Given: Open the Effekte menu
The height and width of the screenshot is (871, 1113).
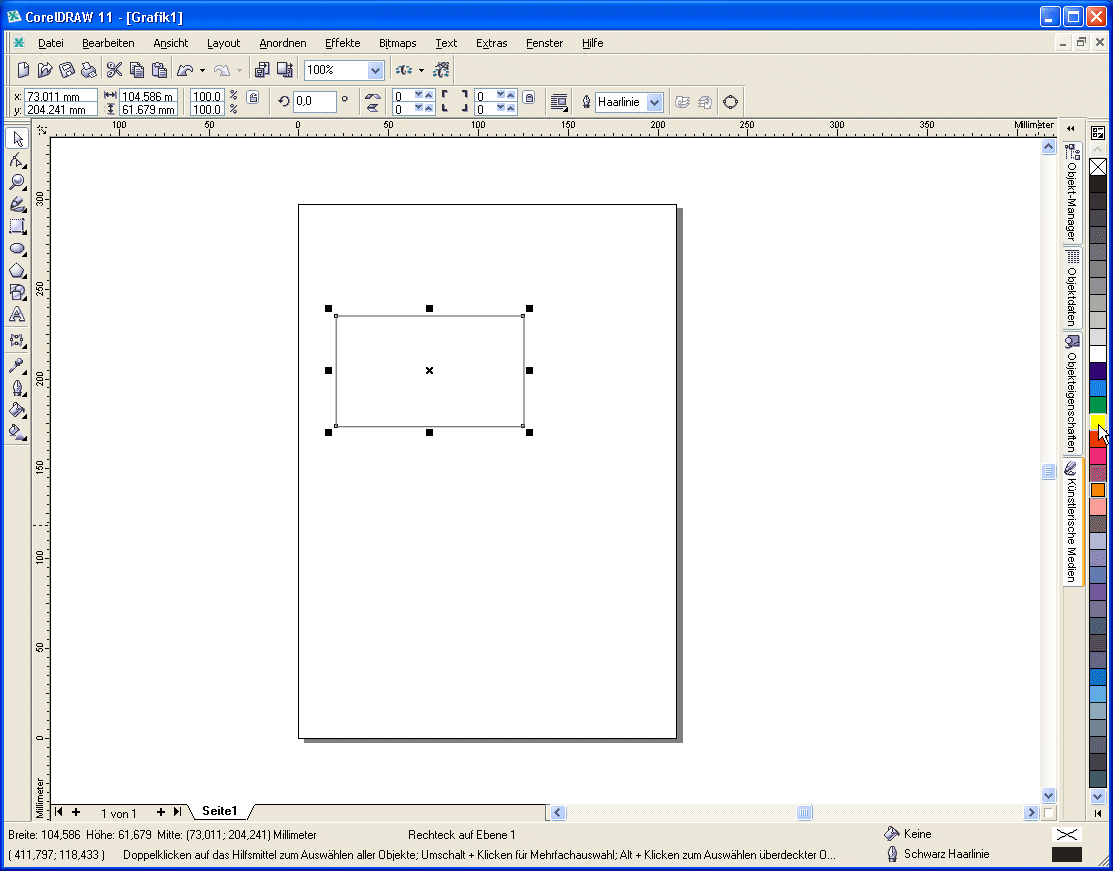Looking at the screenshot, I should click(342, 43).
